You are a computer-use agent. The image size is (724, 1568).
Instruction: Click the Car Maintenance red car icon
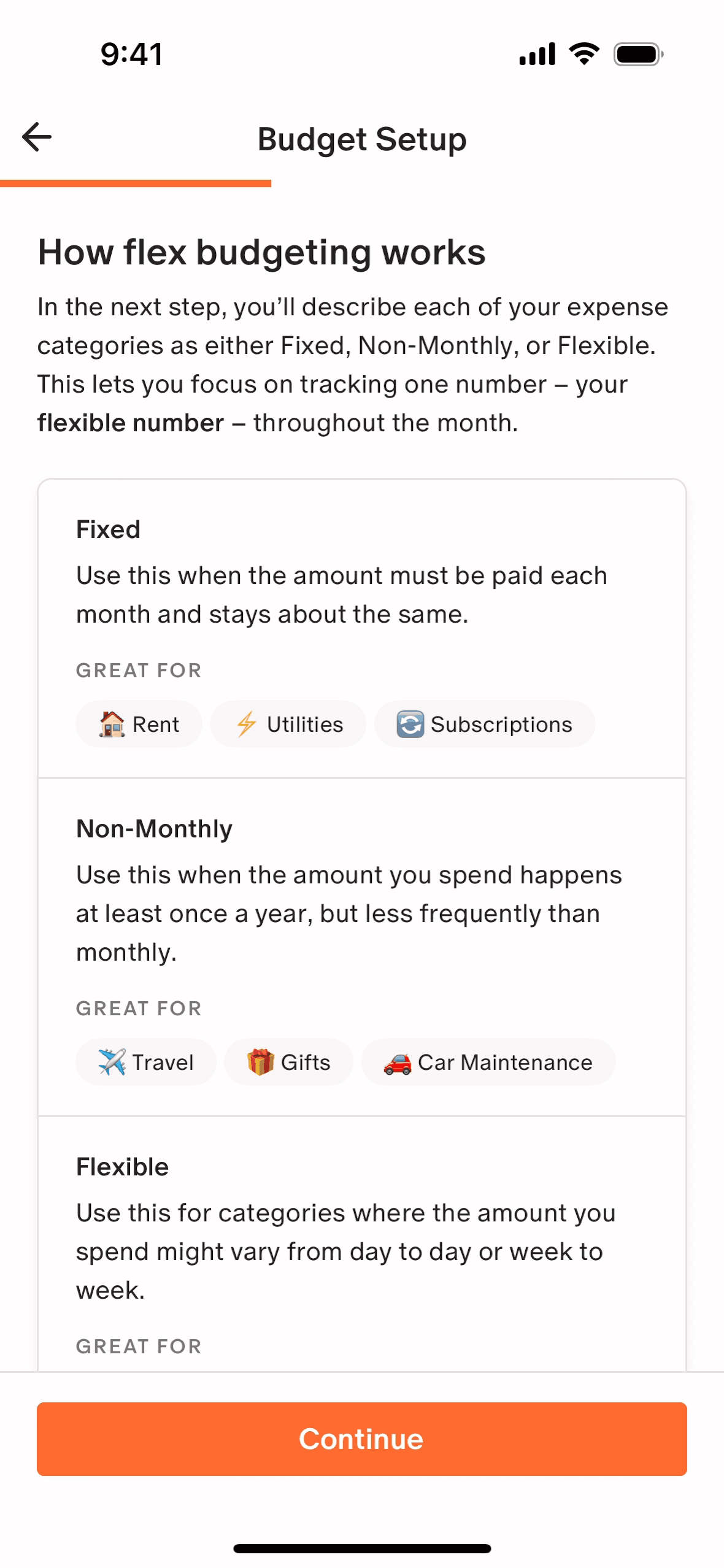click(398, 1064)
